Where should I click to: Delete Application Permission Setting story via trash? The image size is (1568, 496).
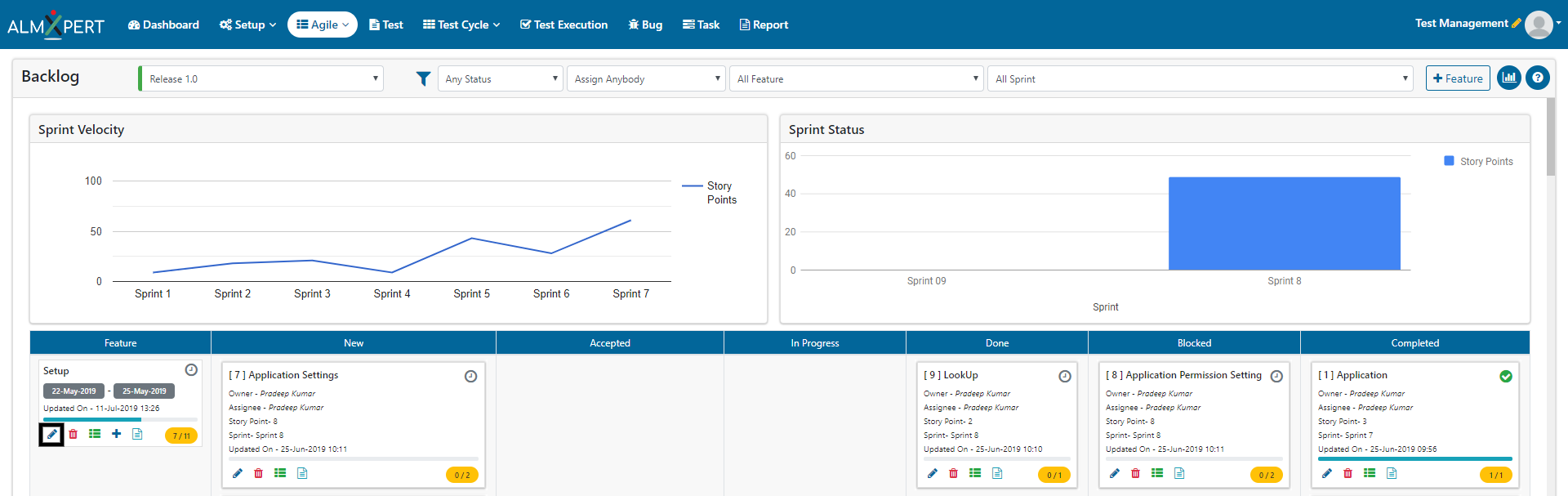(1135, 473)
